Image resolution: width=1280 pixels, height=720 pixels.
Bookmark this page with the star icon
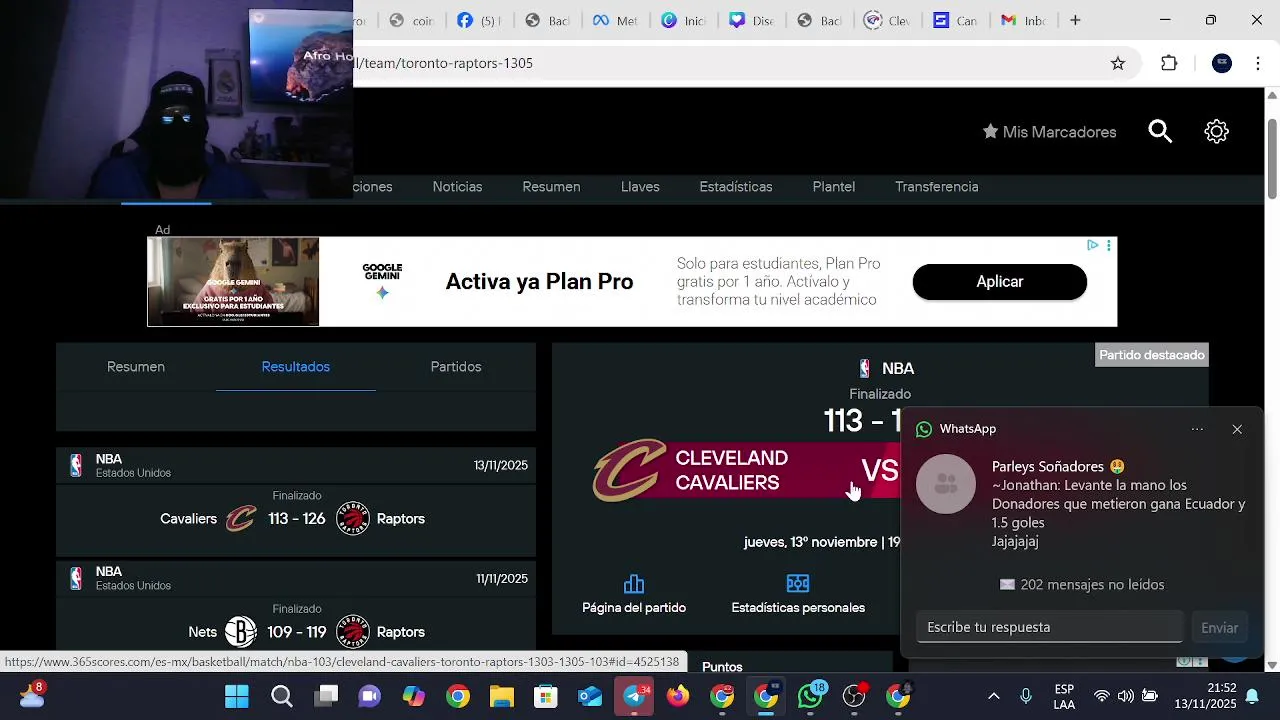(x=1118, y=63)
